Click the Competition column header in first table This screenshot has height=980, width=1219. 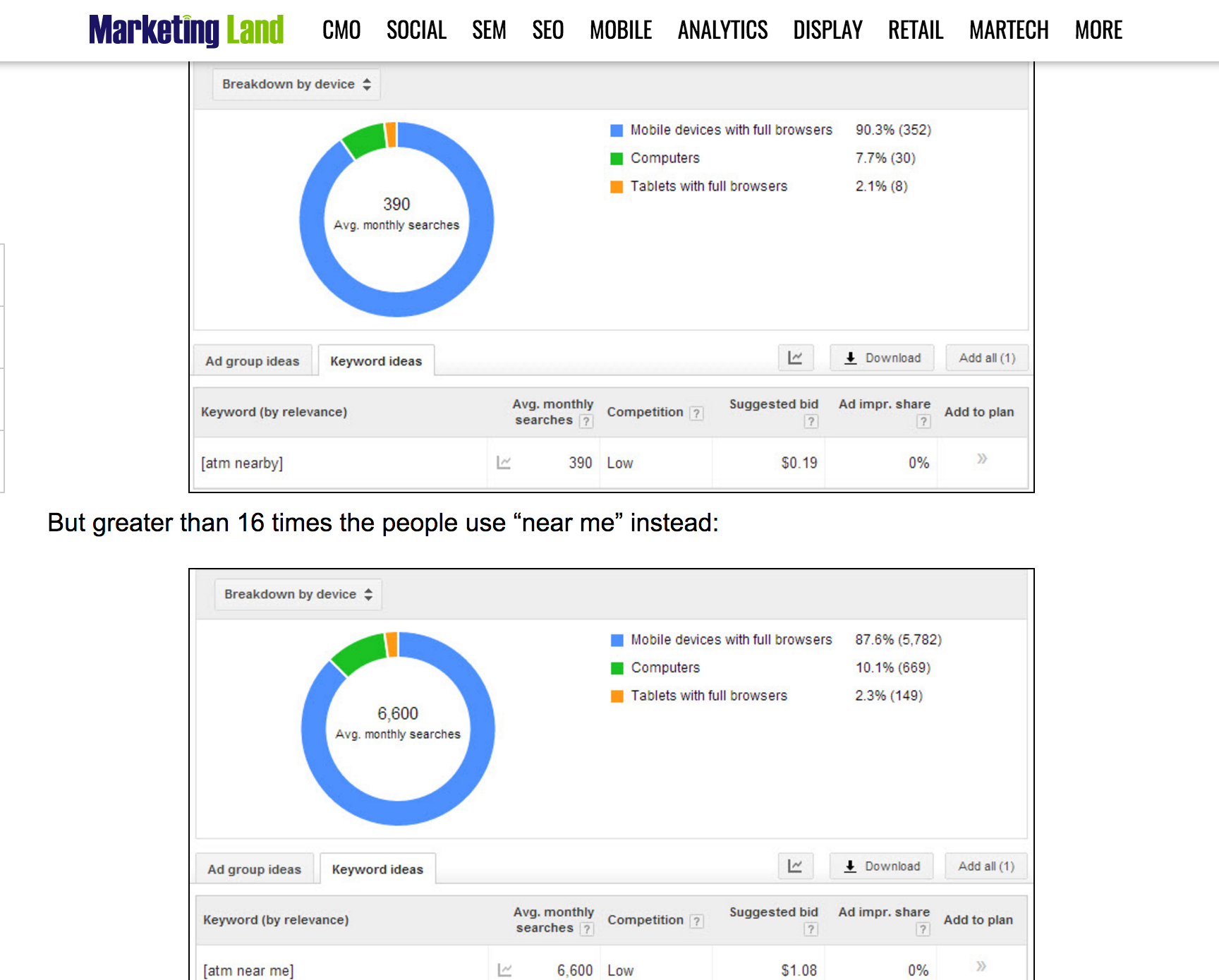[x=645, y=412]
